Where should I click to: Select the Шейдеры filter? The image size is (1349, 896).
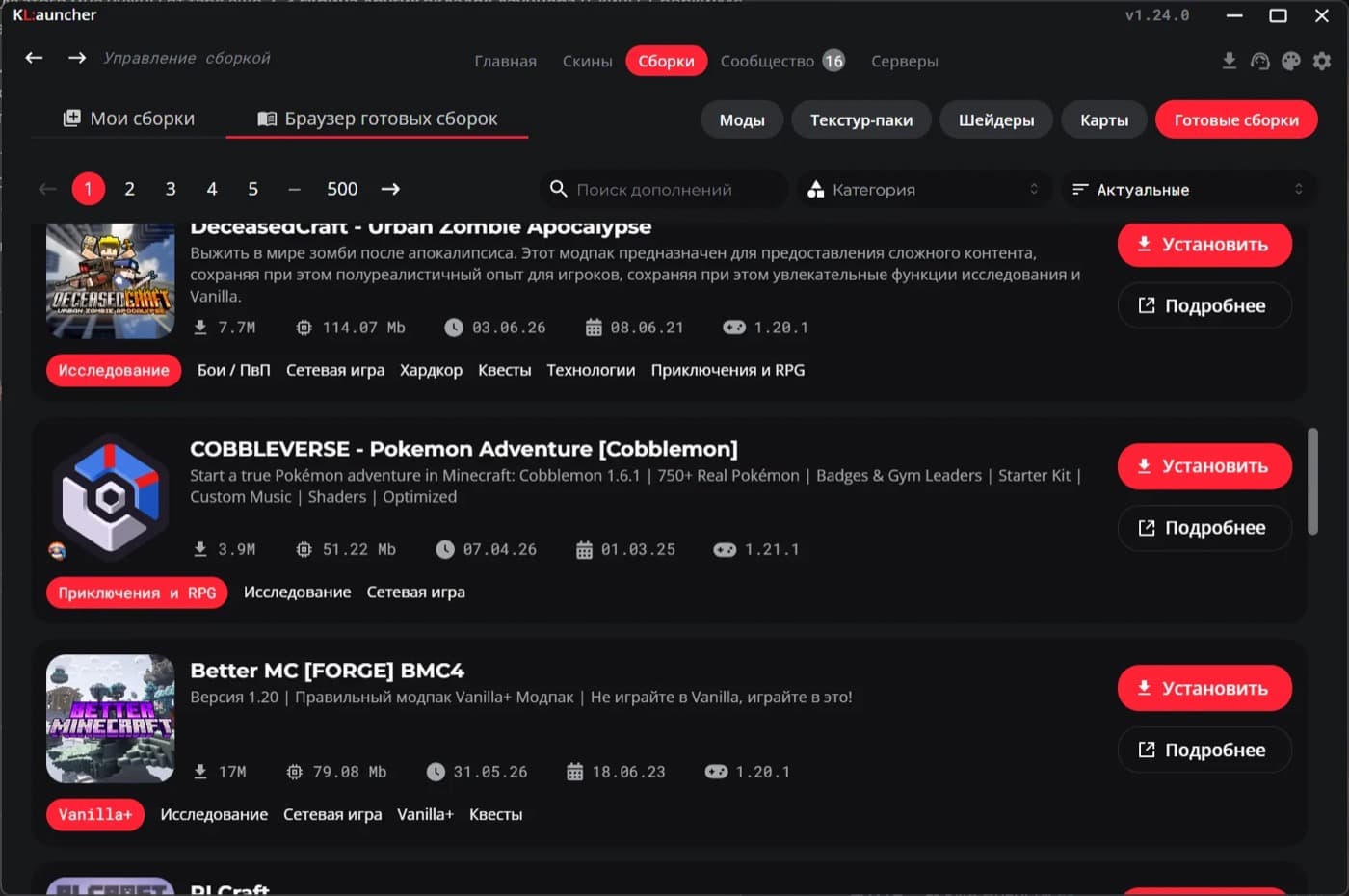click(x=996, y=120)
